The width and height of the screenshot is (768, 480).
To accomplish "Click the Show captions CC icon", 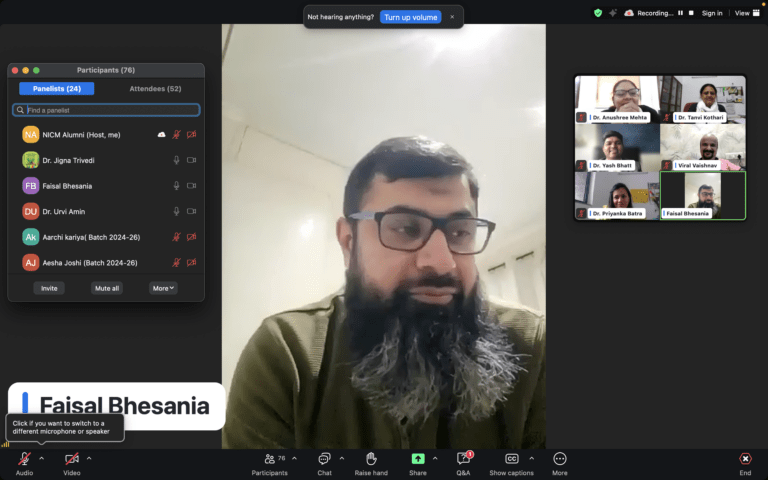I will [x=511, y=458].
